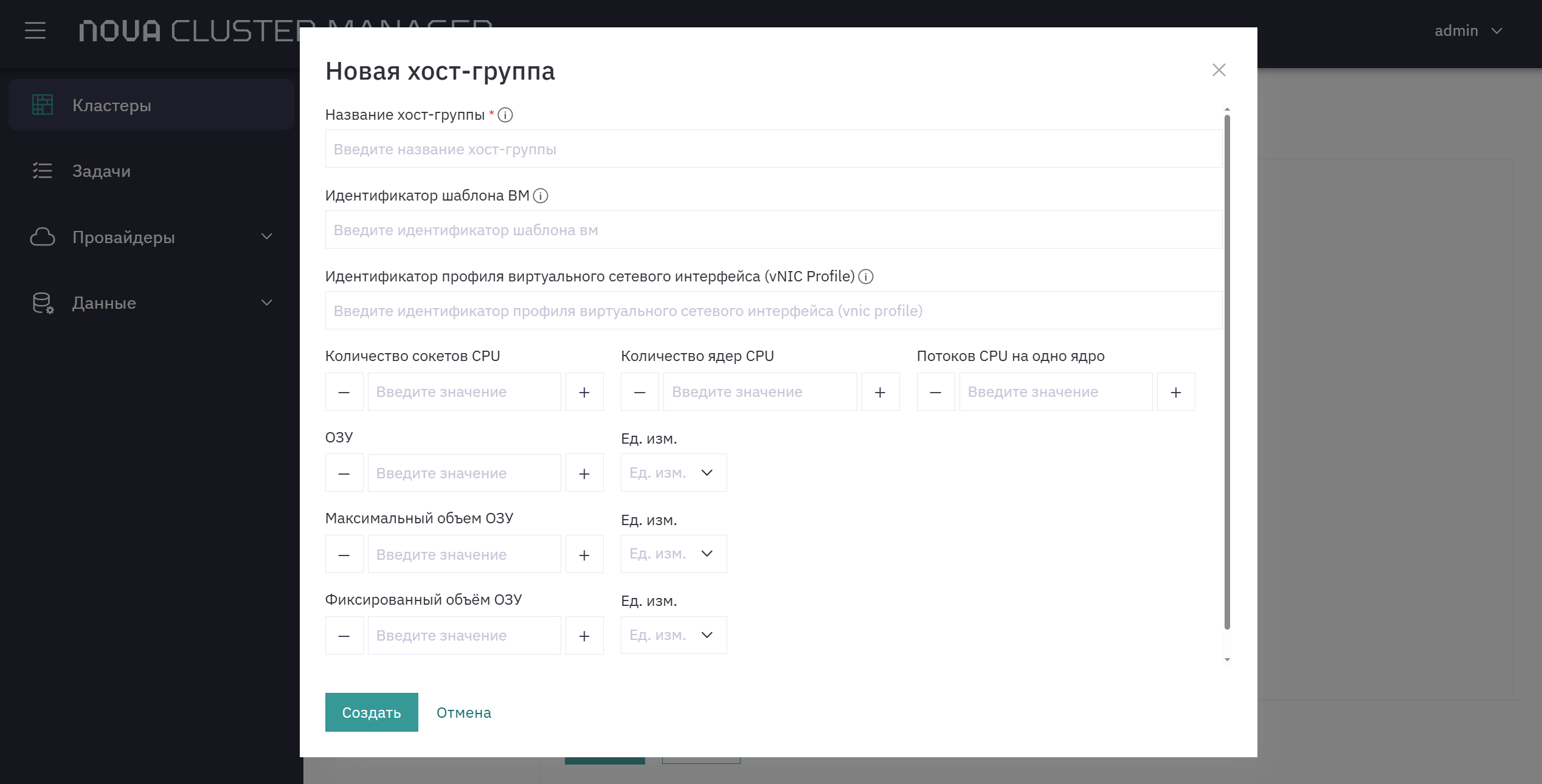The image size is (1542, 784).
Task: Show info tooltip for Название хост-группы
Action: coord(505,115)
